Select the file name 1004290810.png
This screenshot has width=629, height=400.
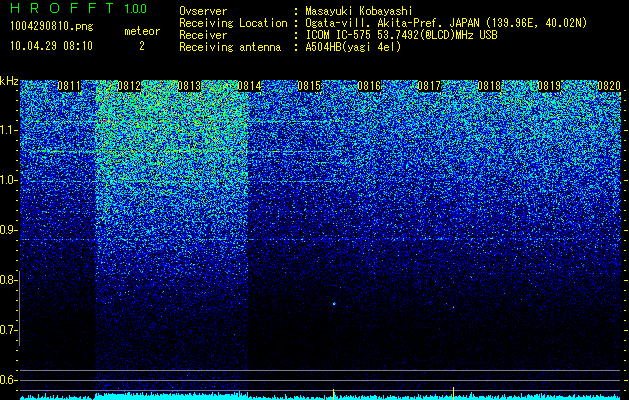(x=52, y=27)
